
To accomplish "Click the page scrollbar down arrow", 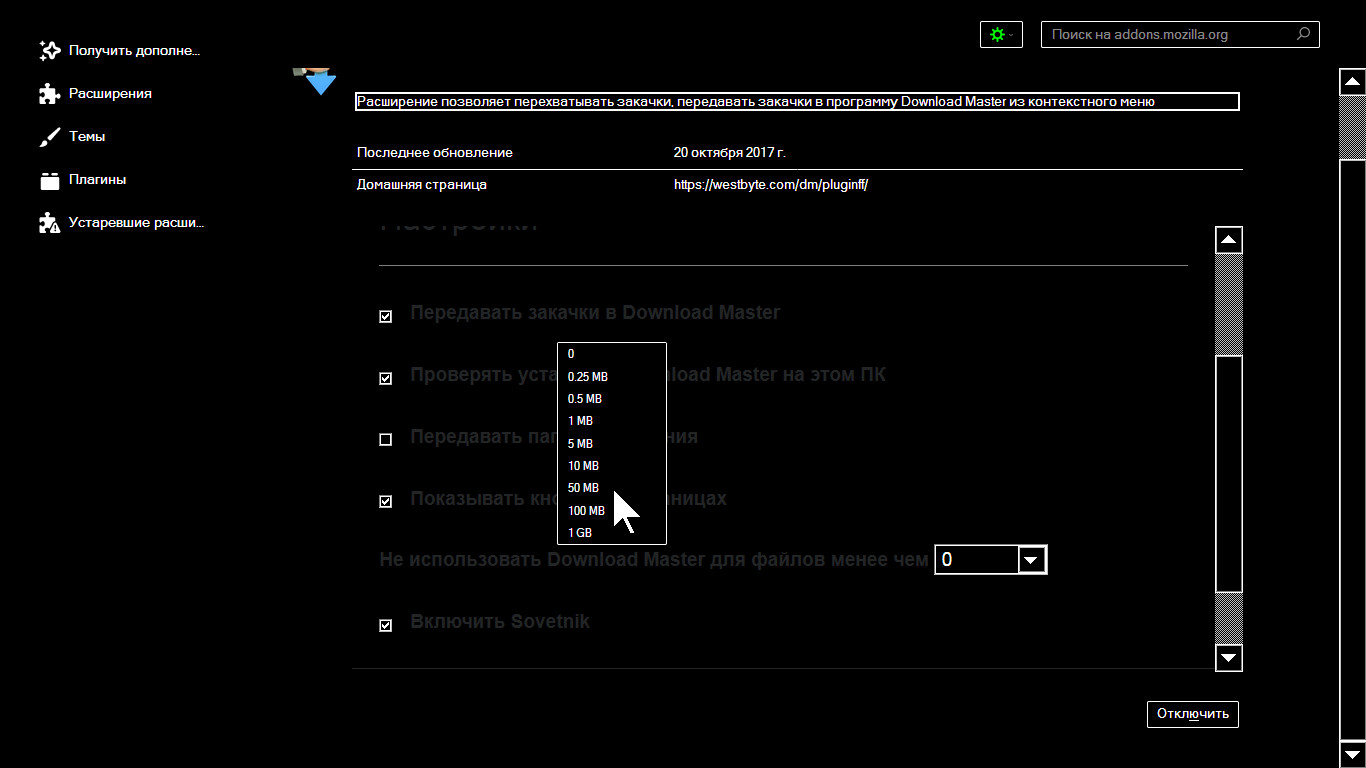I will [1352, 754].
